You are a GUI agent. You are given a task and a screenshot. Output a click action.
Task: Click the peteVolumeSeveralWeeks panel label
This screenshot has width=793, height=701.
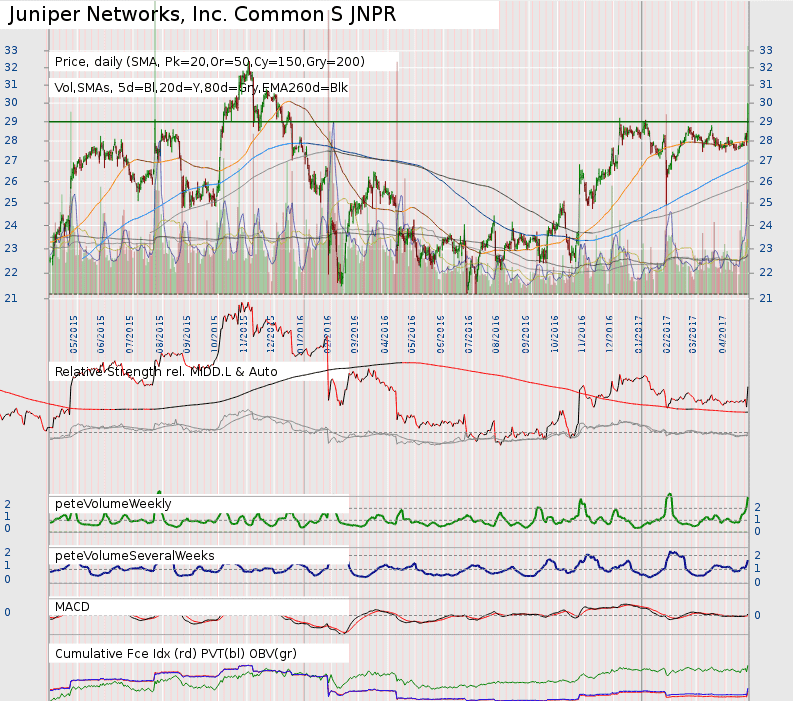point(135,556)
